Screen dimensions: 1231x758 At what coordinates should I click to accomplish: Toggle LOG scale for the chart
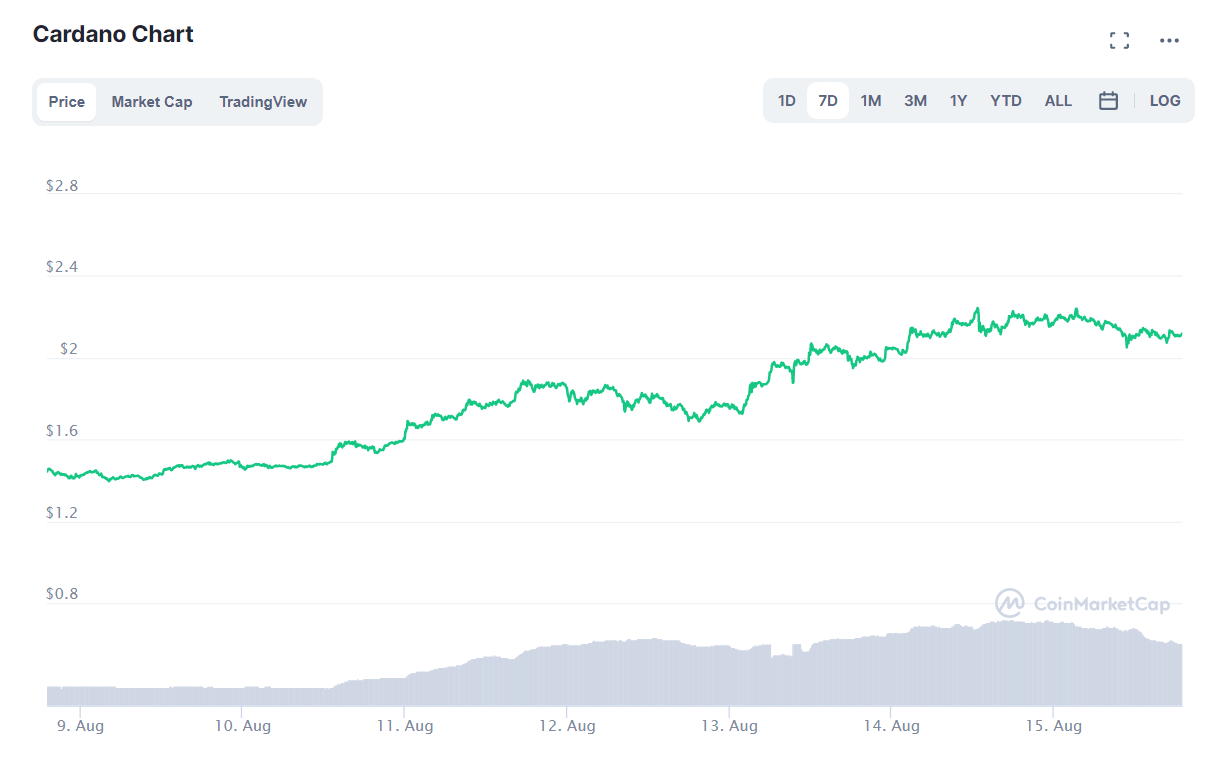point(1164,100)
